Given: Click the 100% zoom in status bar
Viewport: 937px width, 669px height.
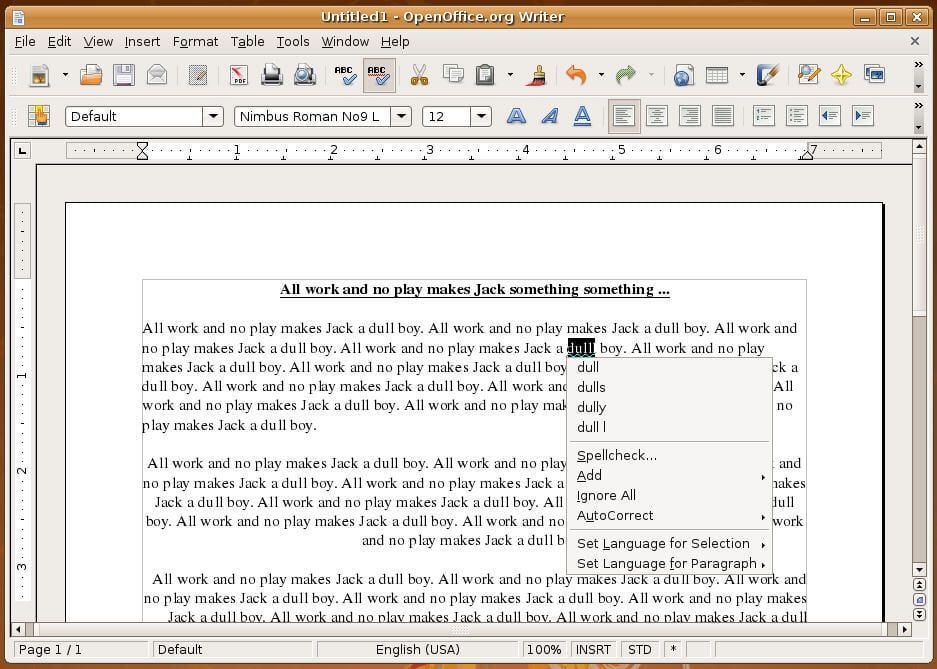Looking at the screenshot, I should click(544, 650).
